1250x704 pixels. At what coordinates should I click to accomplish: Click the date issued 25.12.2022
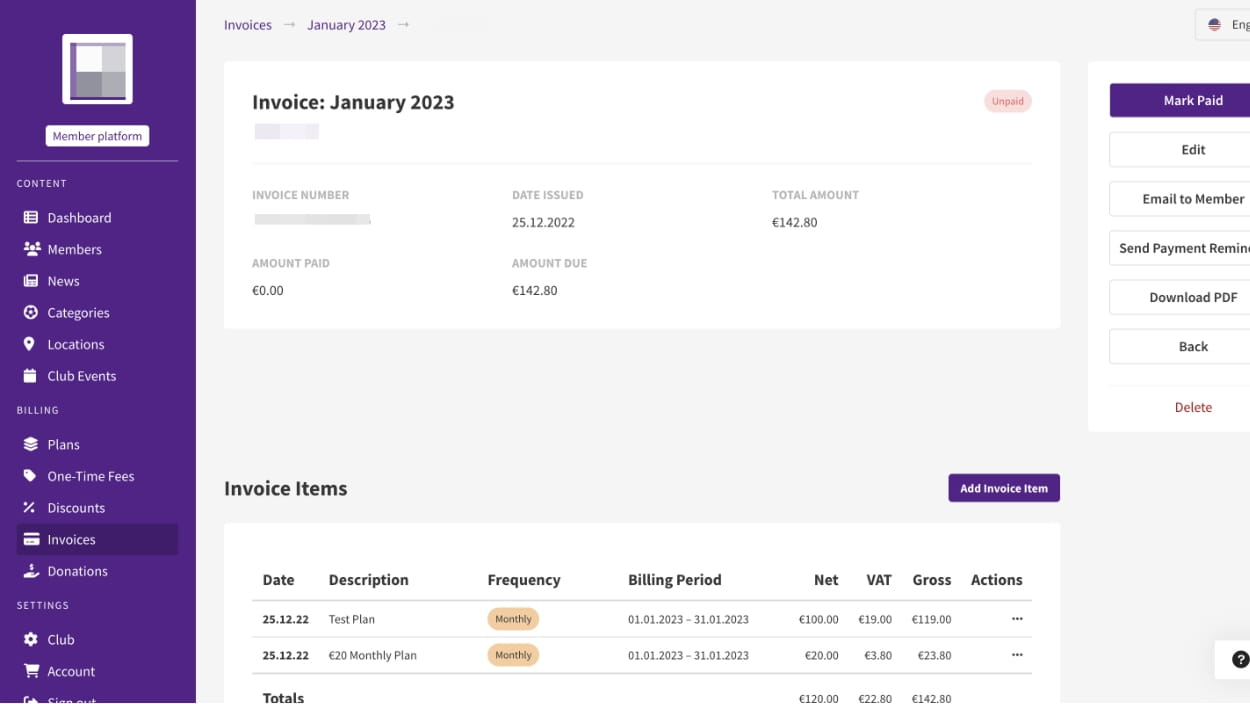click(543, 223)
